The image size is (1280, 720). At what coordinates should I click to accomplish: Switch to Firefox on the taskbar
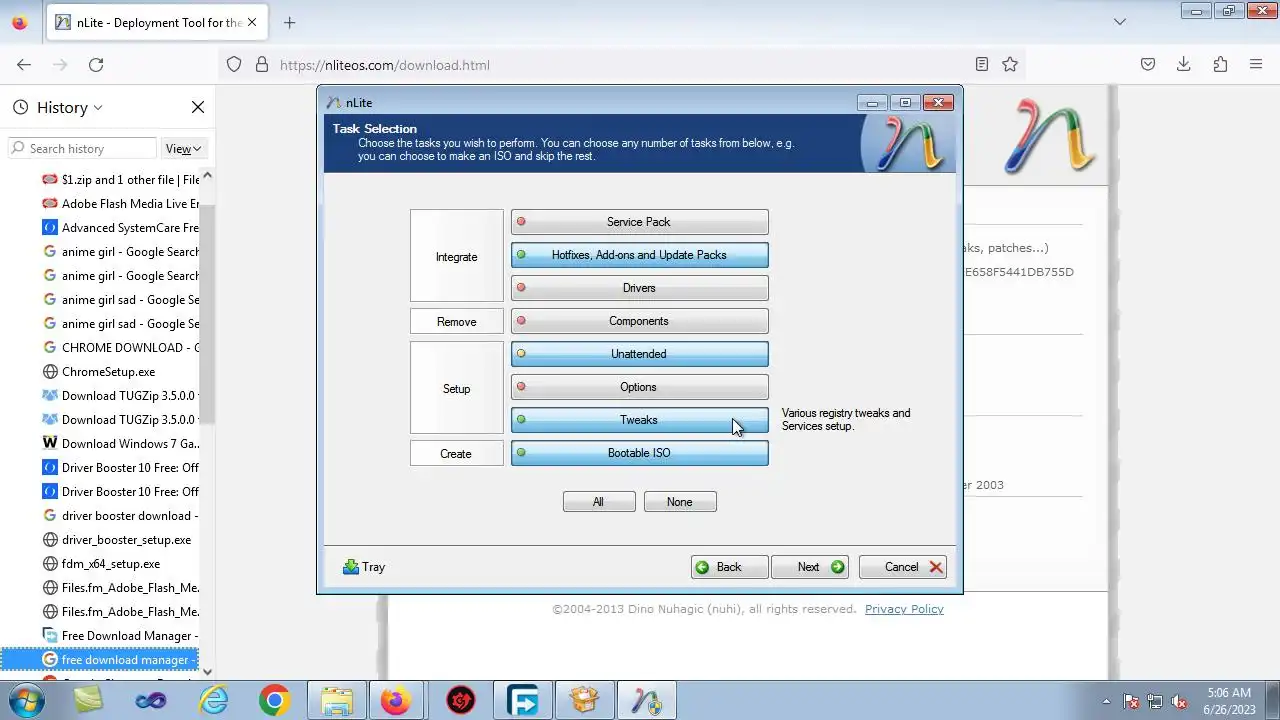397,701
